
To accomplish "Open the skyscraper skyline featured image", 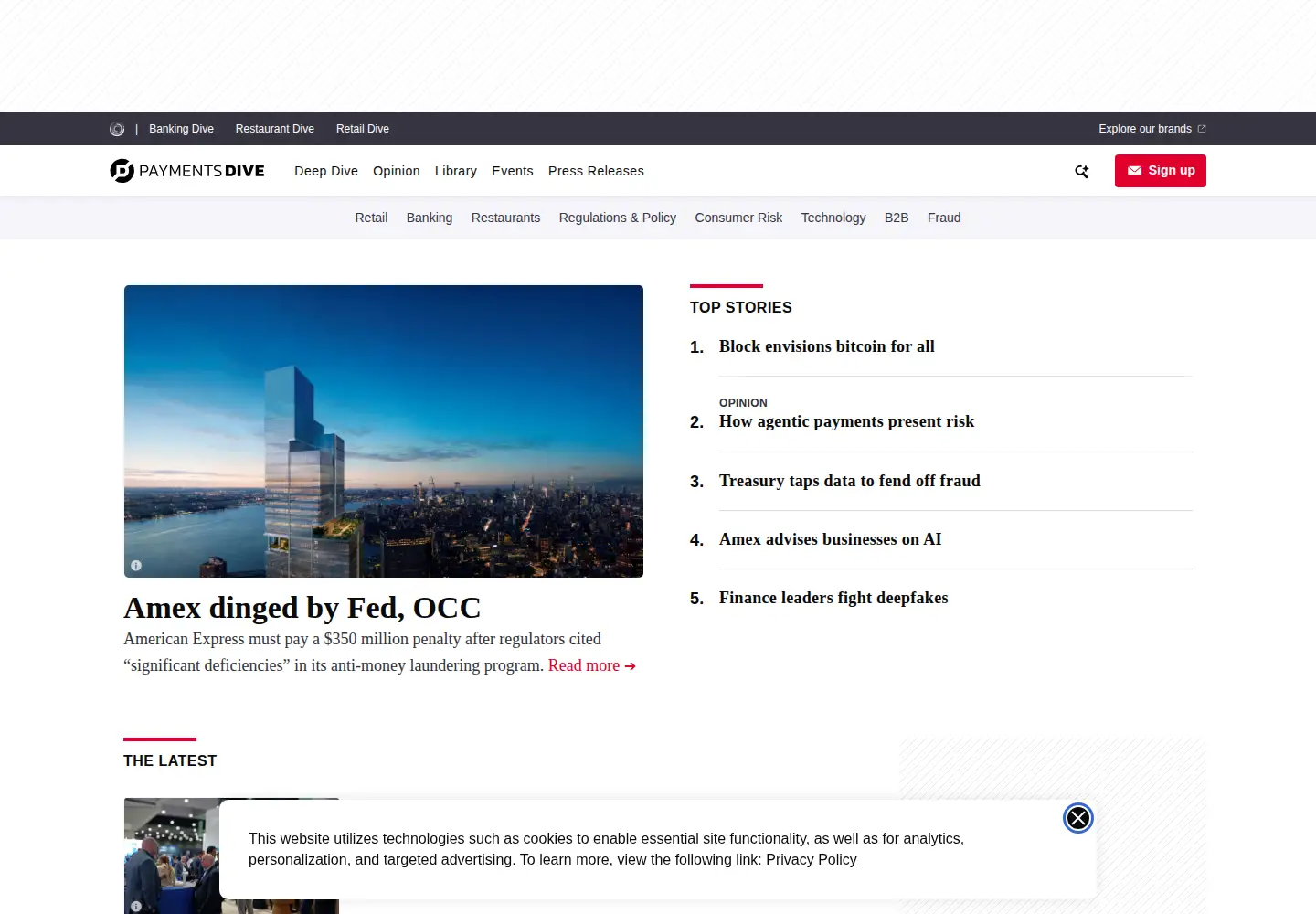I will (x=384, y=431).
